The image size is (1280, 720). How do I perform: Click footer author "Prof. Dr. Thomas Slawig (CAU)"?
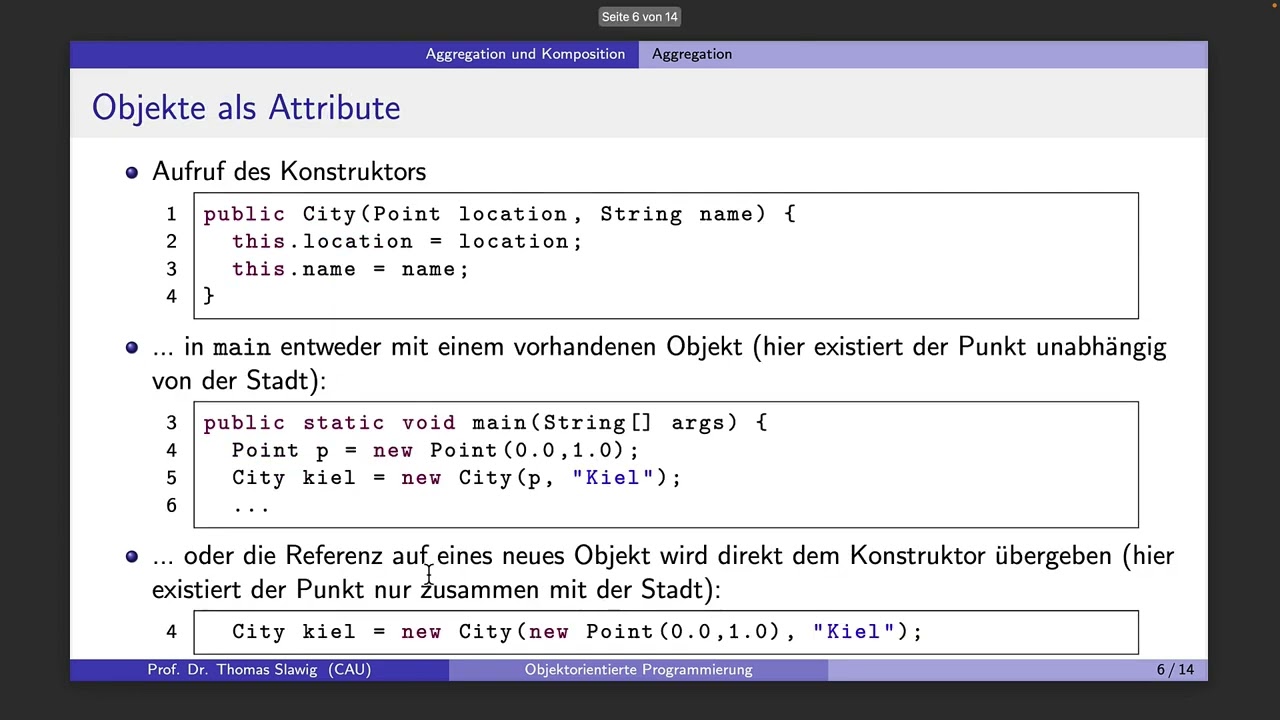[259, 670]
